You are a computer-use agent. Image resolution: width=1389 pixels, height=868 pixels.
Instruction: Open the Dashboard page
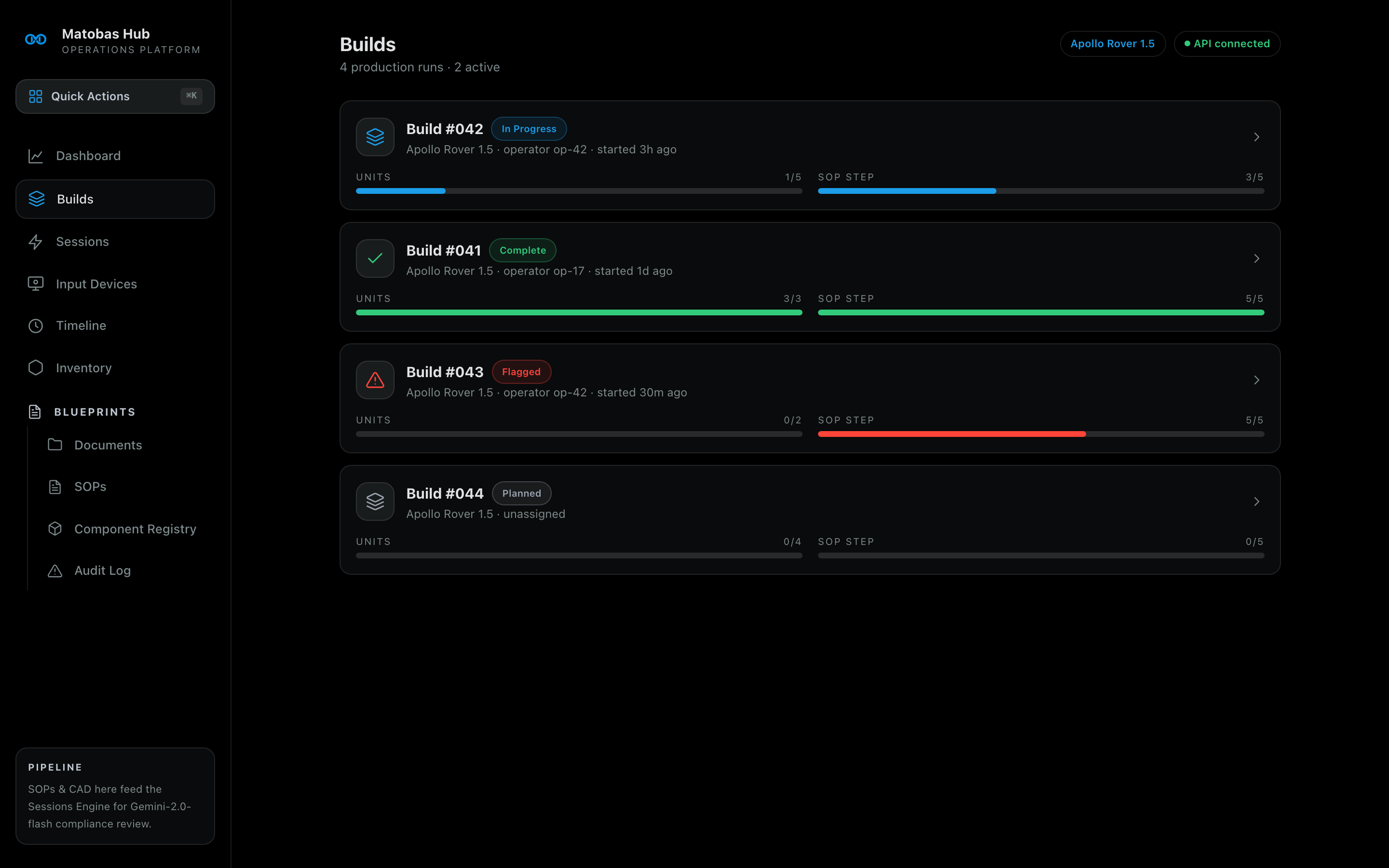pos(115,156)
